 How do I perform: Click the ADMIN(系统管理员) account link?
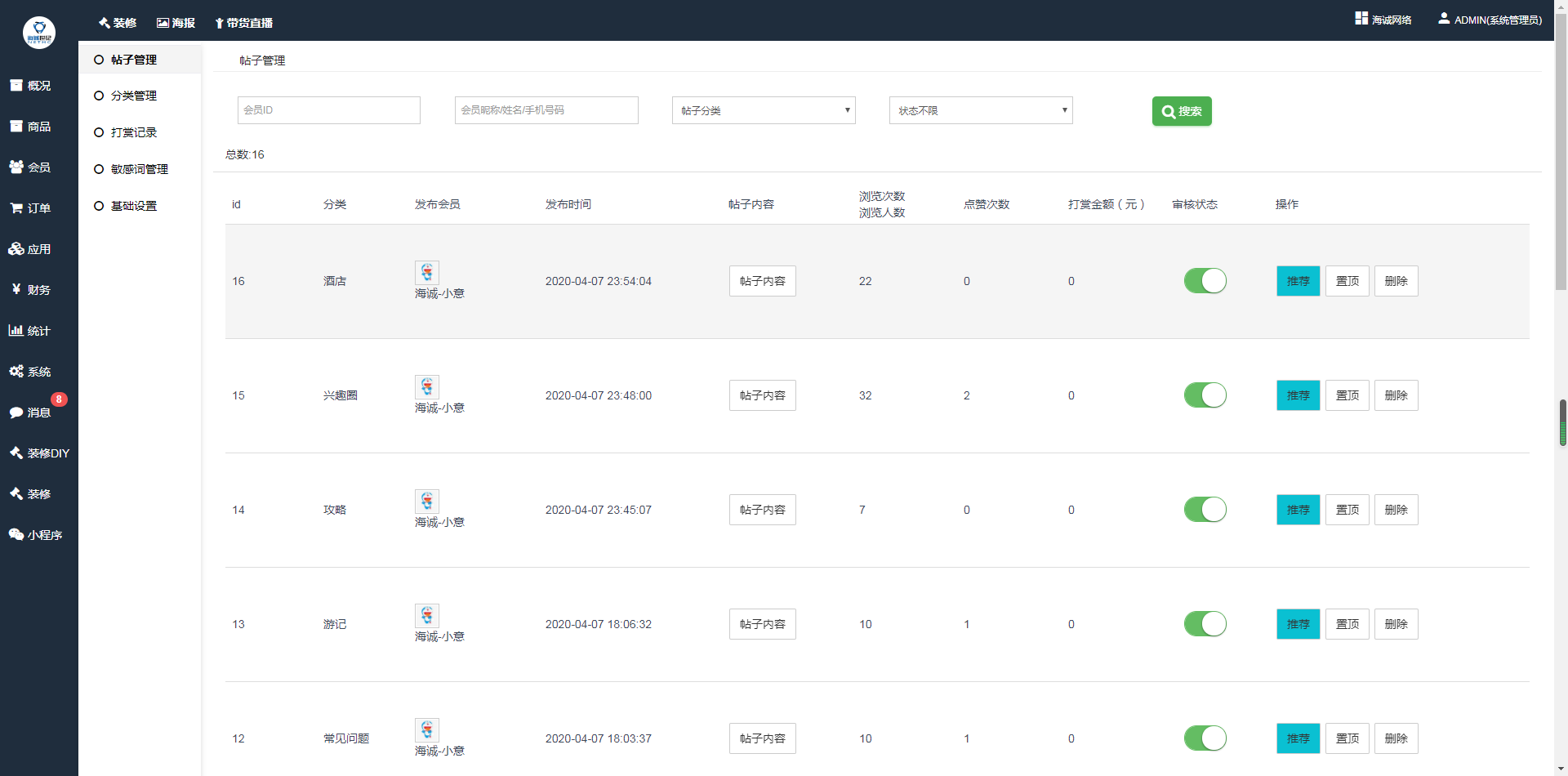pos(1498,20)
